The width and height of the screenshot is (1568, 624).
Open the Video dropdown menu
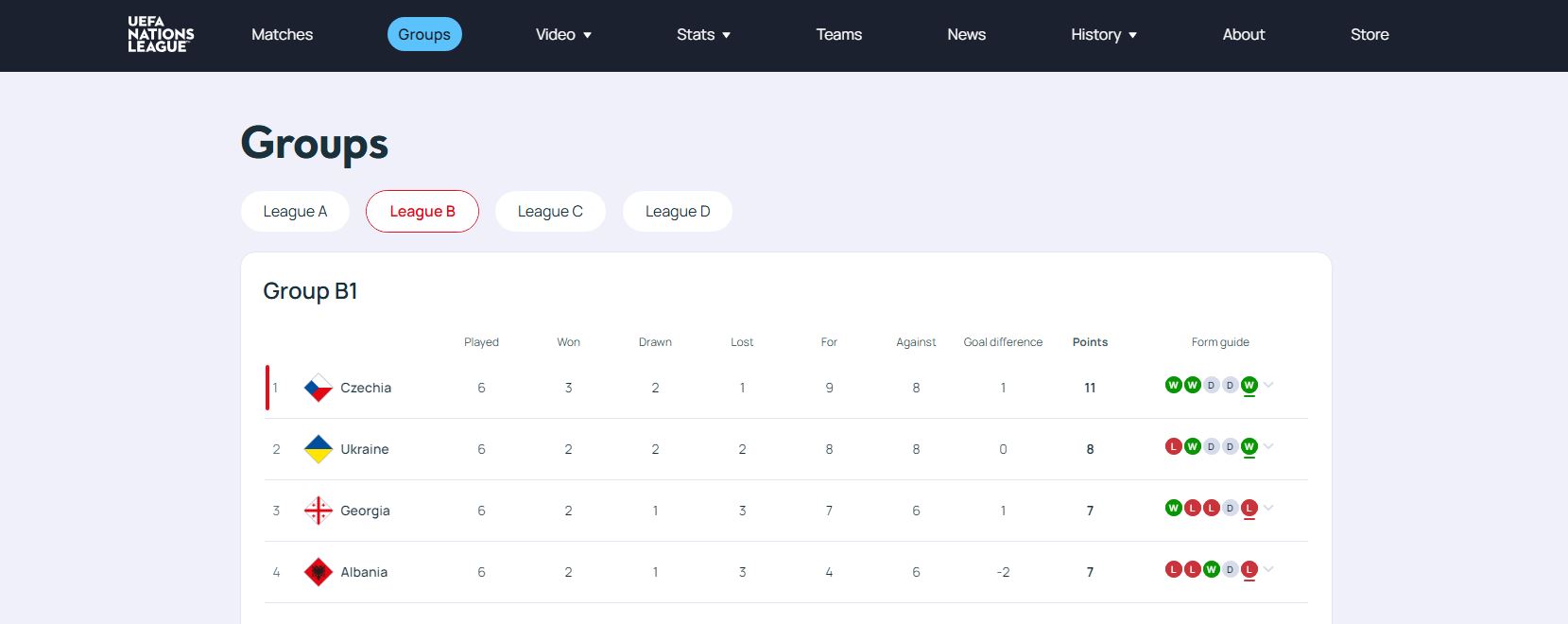(x=563, y=35)
